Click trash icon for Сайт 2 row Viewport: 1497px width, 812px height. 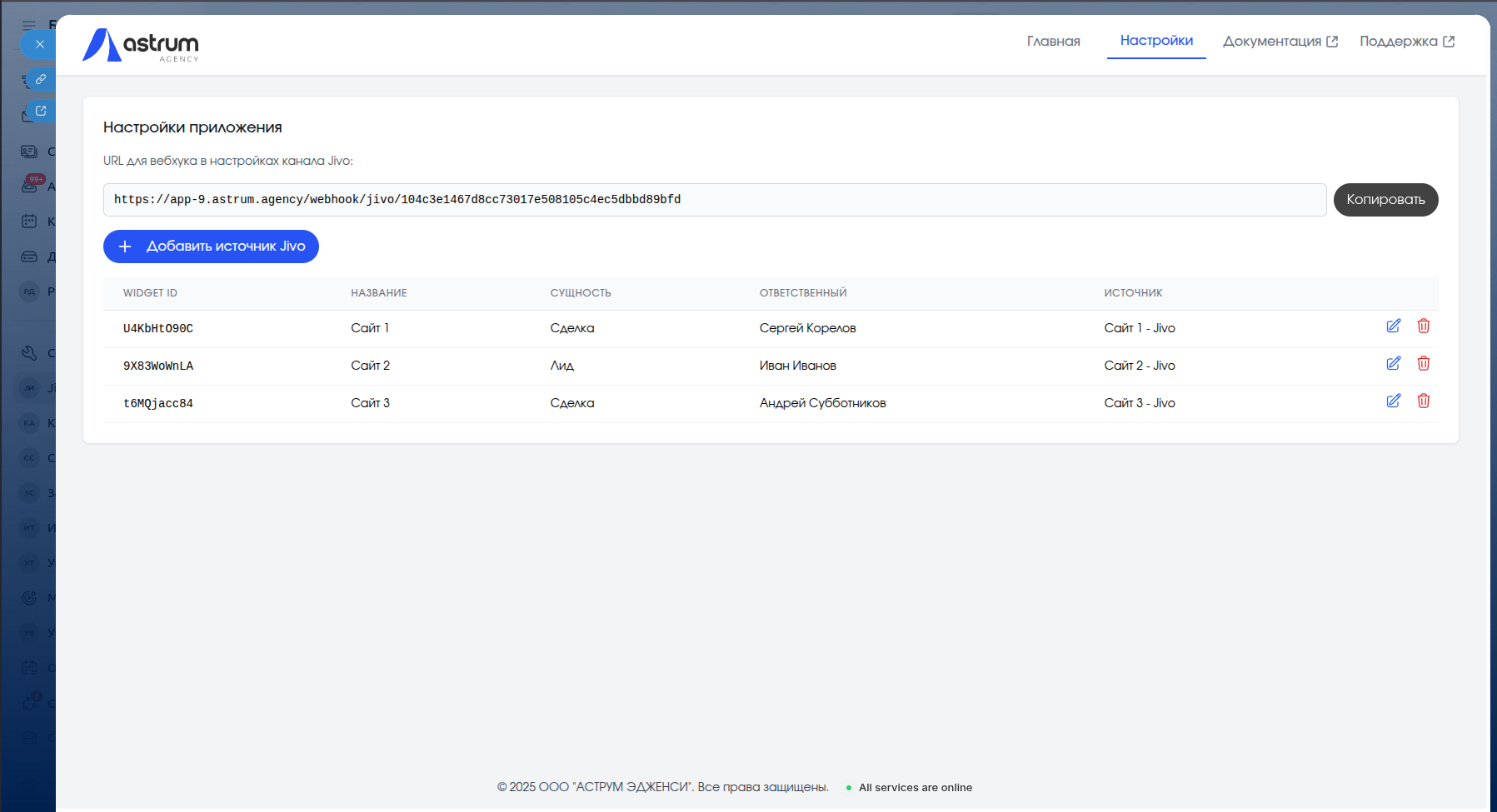[1423, 364]
